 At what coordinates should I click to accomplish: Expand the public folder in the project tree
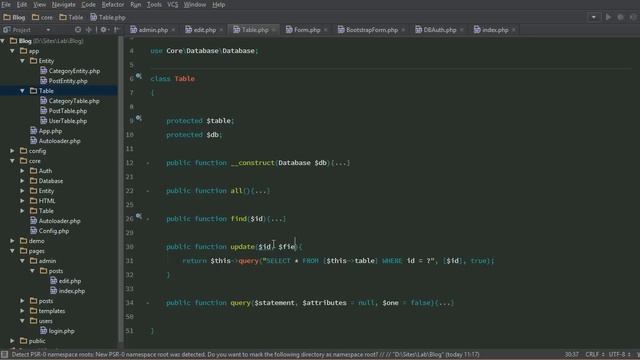click(x=12, y=341)
